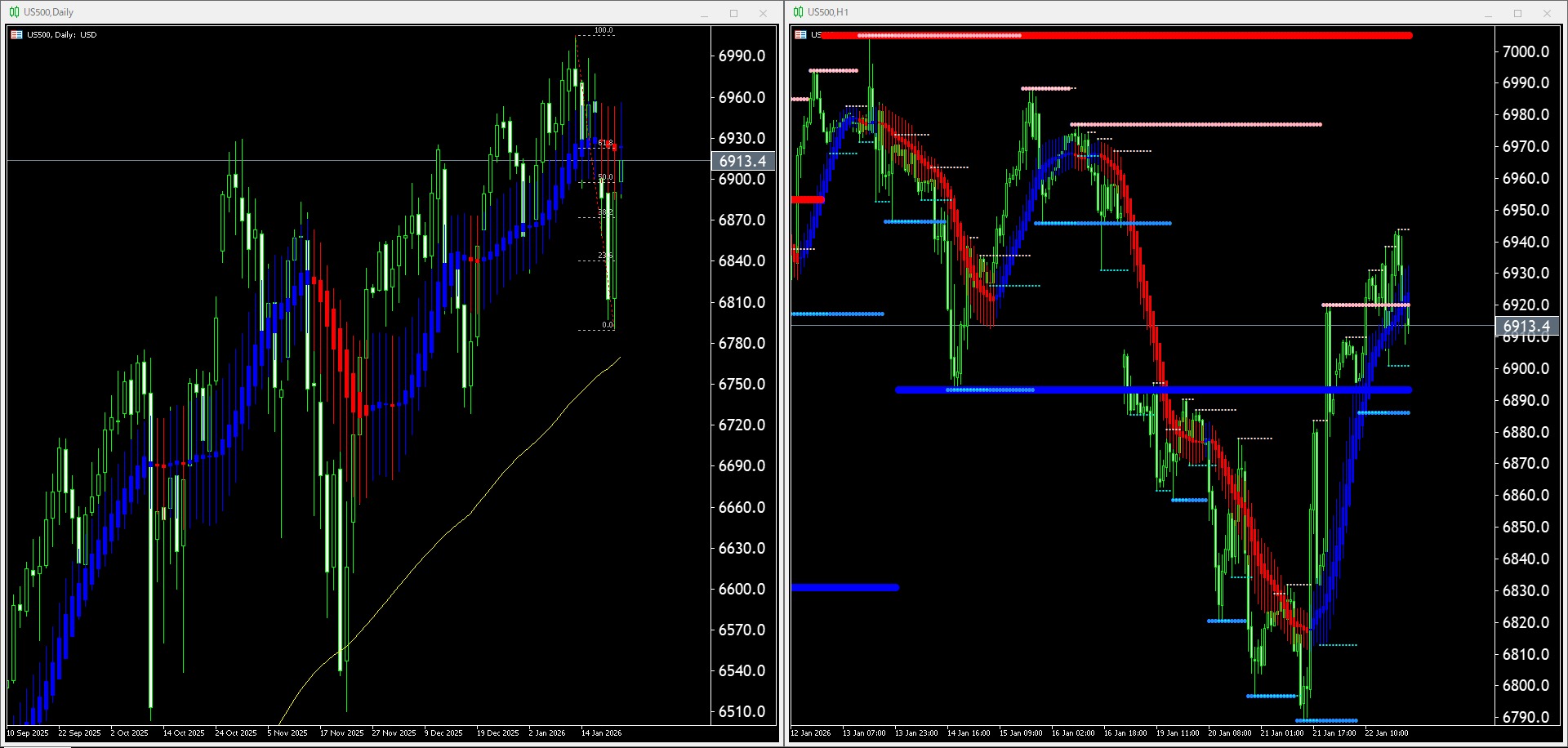Image resolution: width=1568 pixels, height=748 pixels.
Task: Click 6990.0 on the Daily price scale
Action: coord(742,56)
